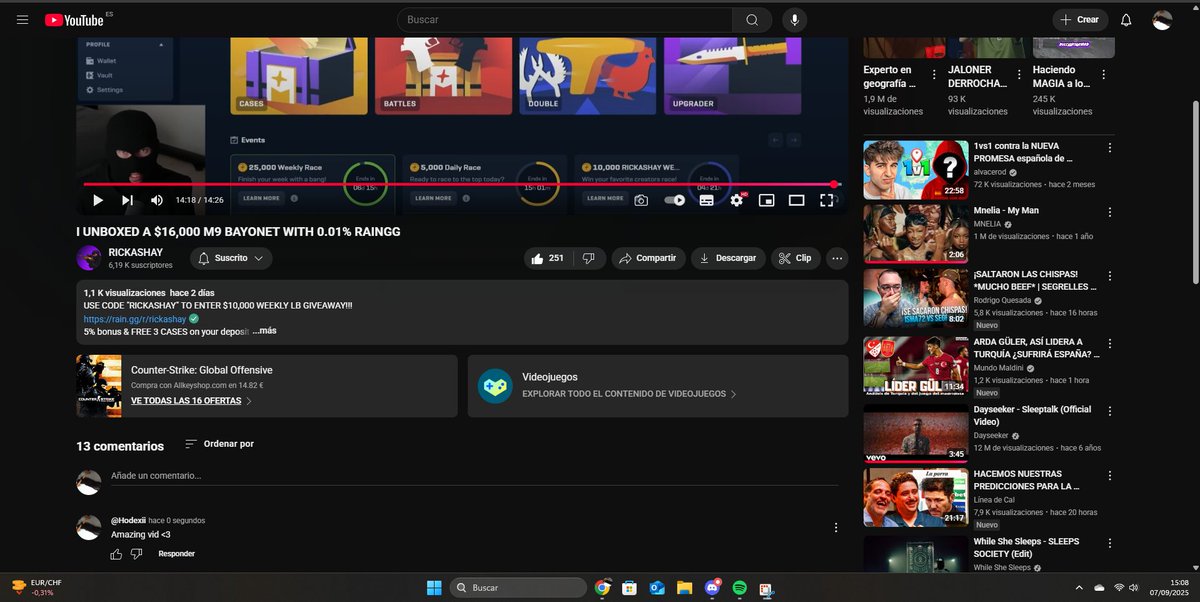Share the video via Compartir
The height and width of the screenshot is (602, 1200).
648,258
